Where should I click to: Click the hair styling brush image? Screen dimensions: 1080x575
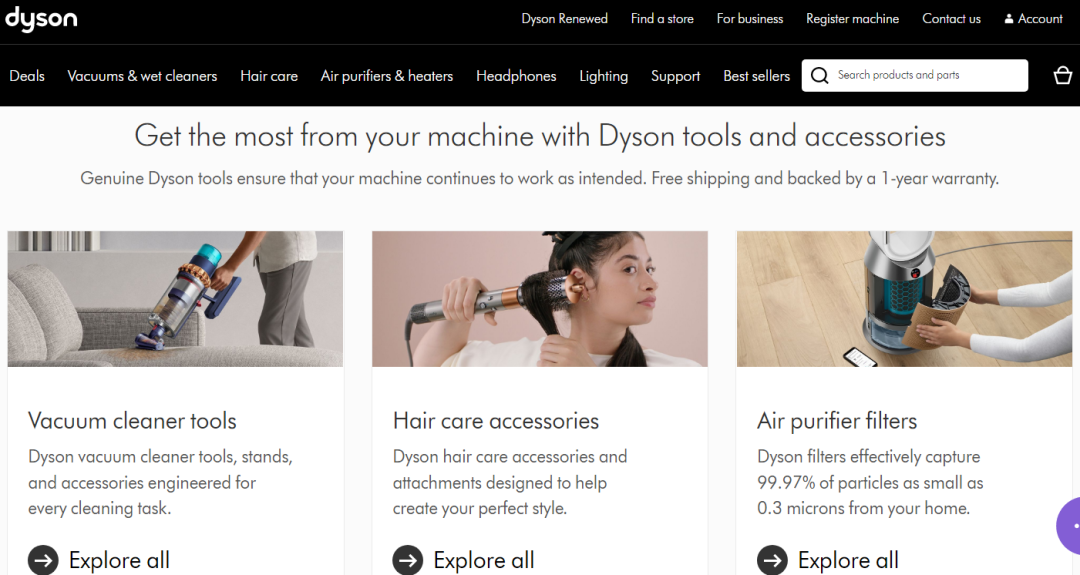539,299
